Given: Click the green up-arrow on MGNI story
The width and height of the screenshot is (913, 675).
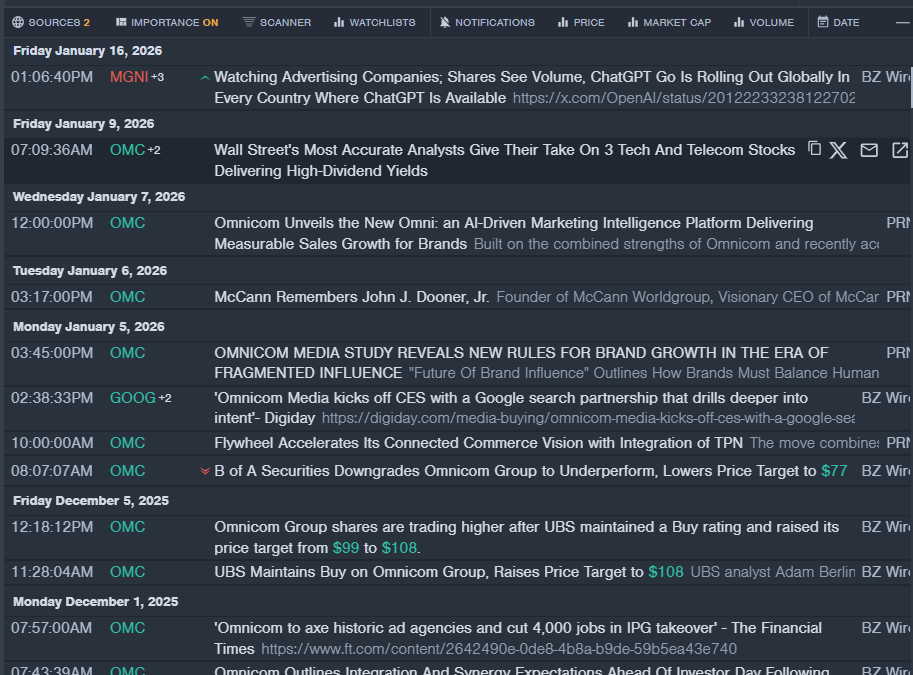Looking at the screenshot, I should click(205, 77).
